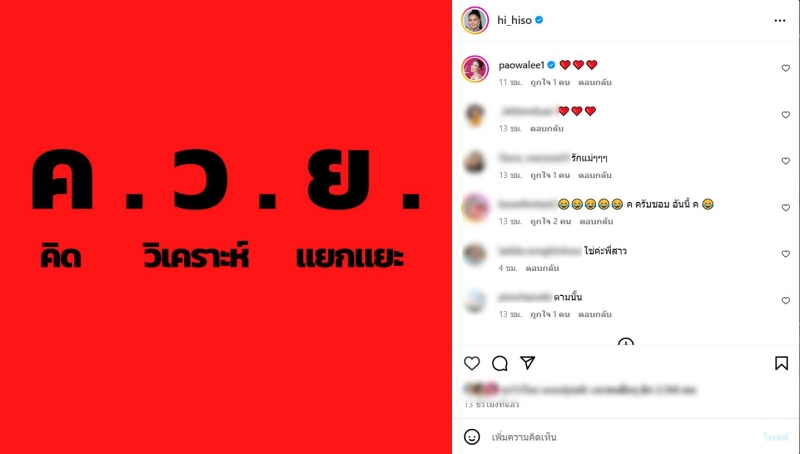
Task: Save post with the bookmark icon
Action: point(781,363)
